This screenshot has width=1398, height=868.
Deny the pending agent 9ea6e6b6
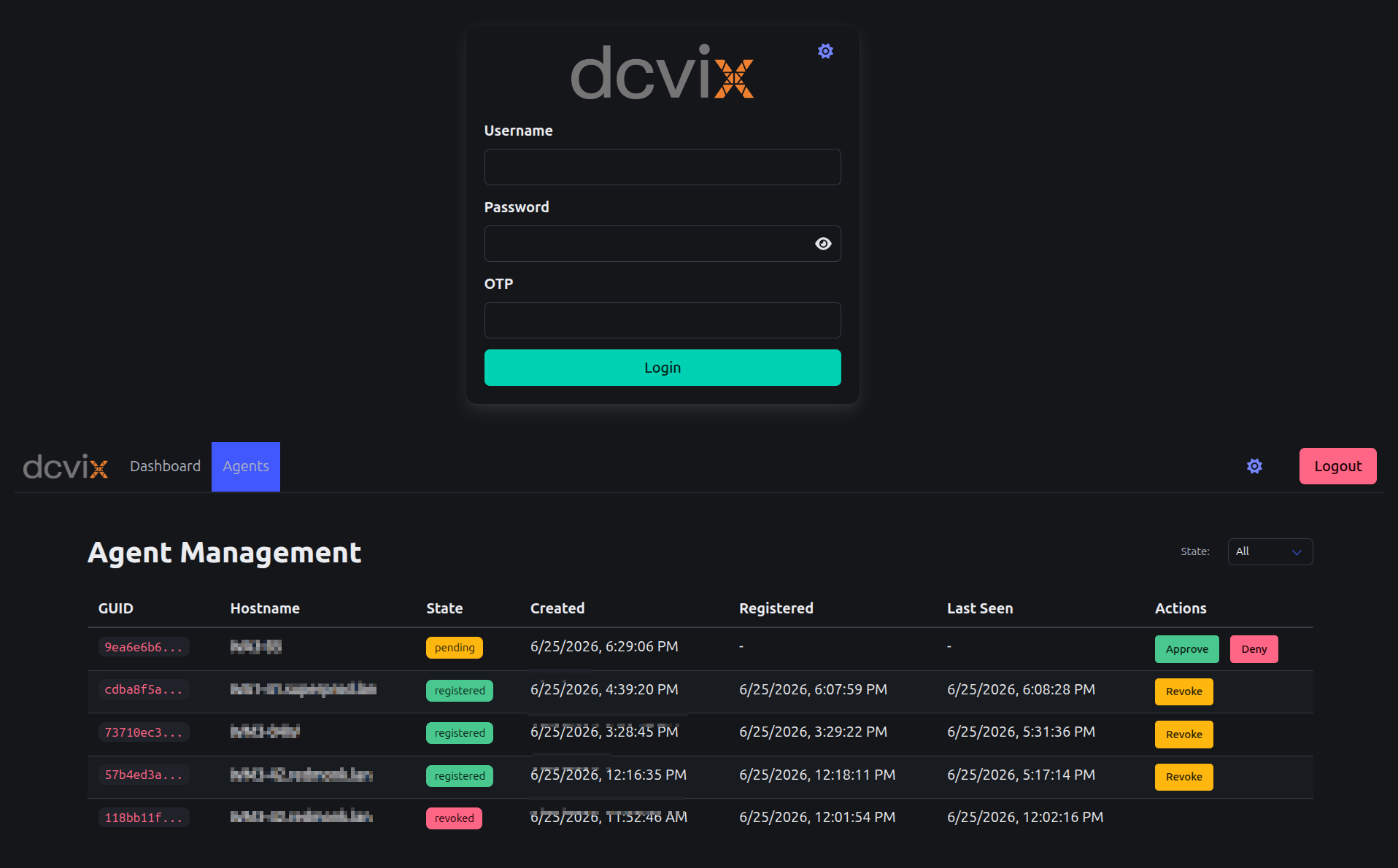point(1254,649)
